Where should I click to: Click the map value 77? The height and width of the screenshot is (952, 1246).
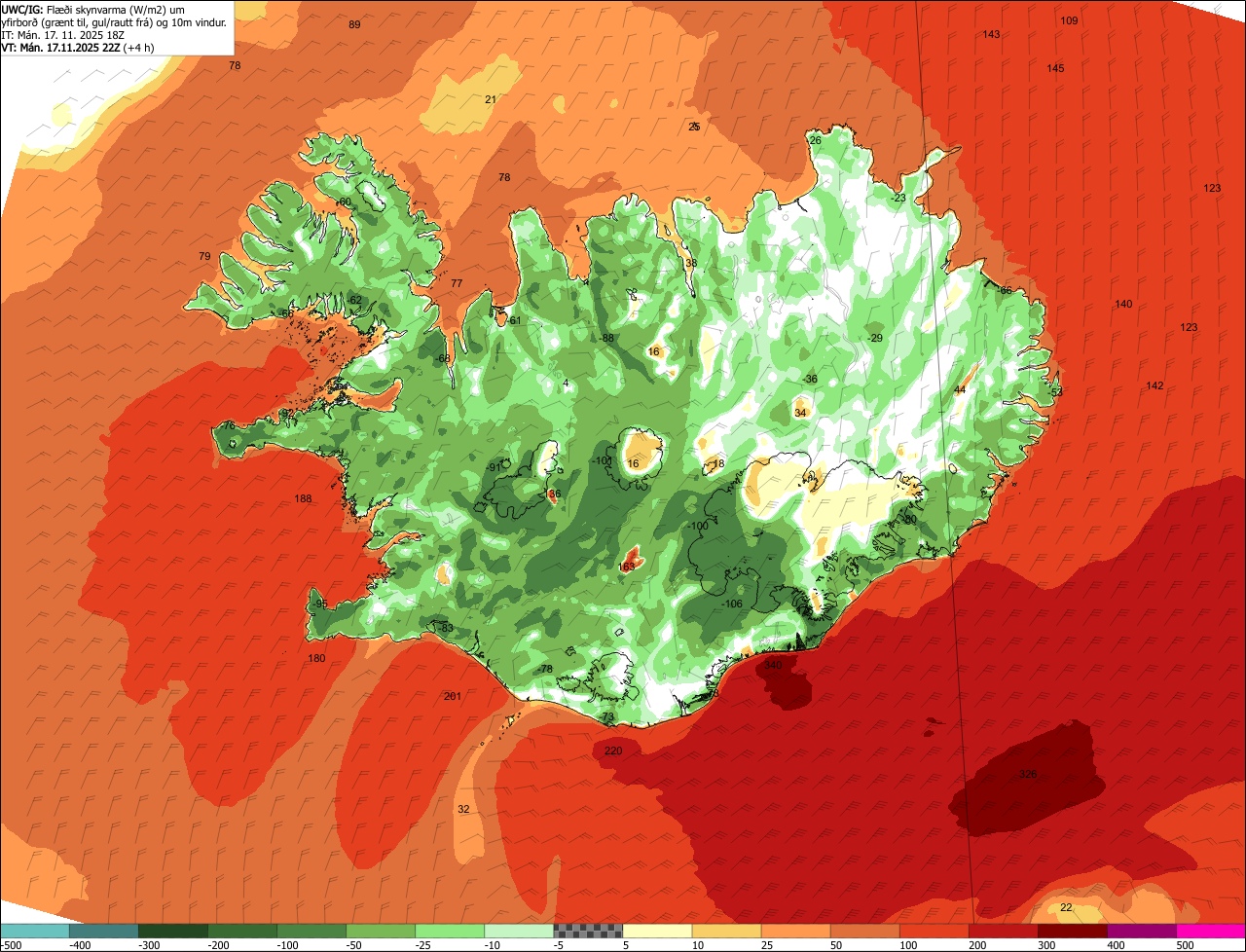[x=457, y=283]
